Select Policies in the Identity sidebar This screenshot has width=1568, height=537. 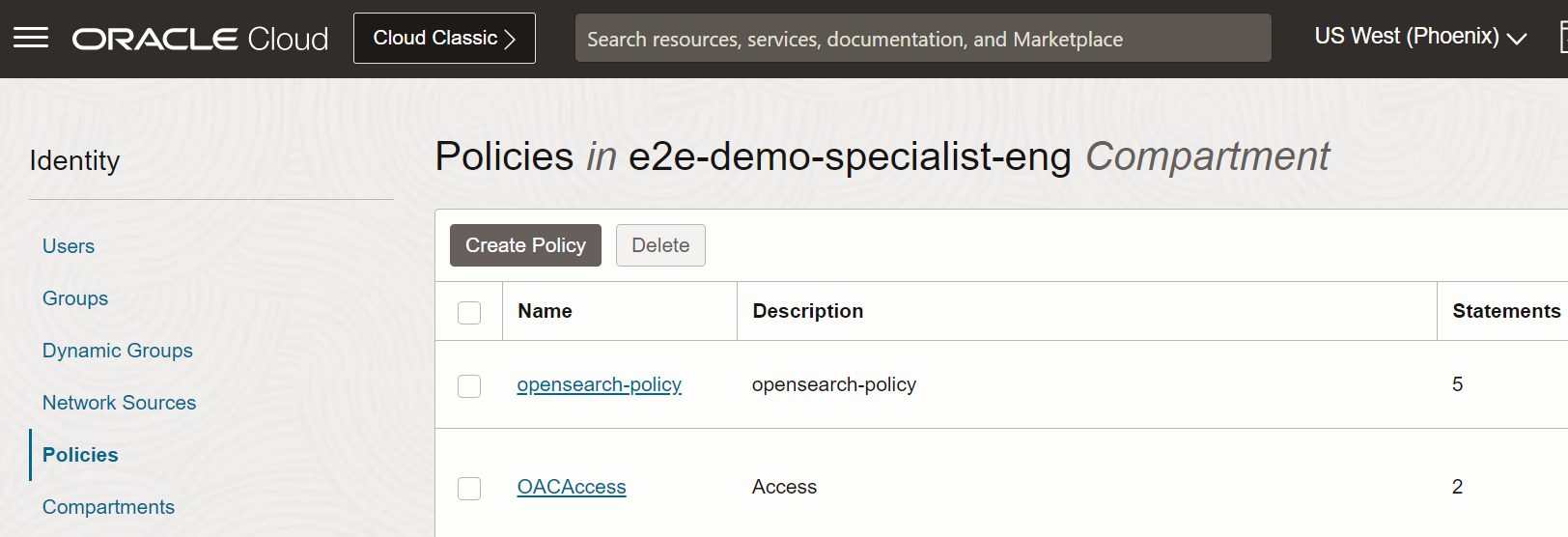[80, 455]
